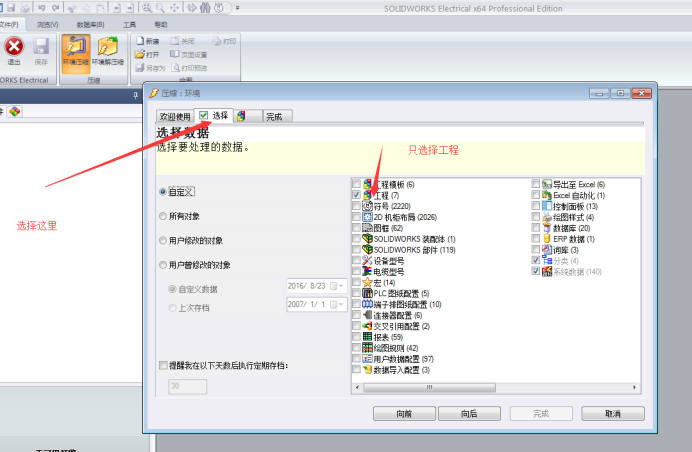Open the 浏览(V) menu tab
The width and height of the screenshot is (692, 452).
[x=48, y=25]
